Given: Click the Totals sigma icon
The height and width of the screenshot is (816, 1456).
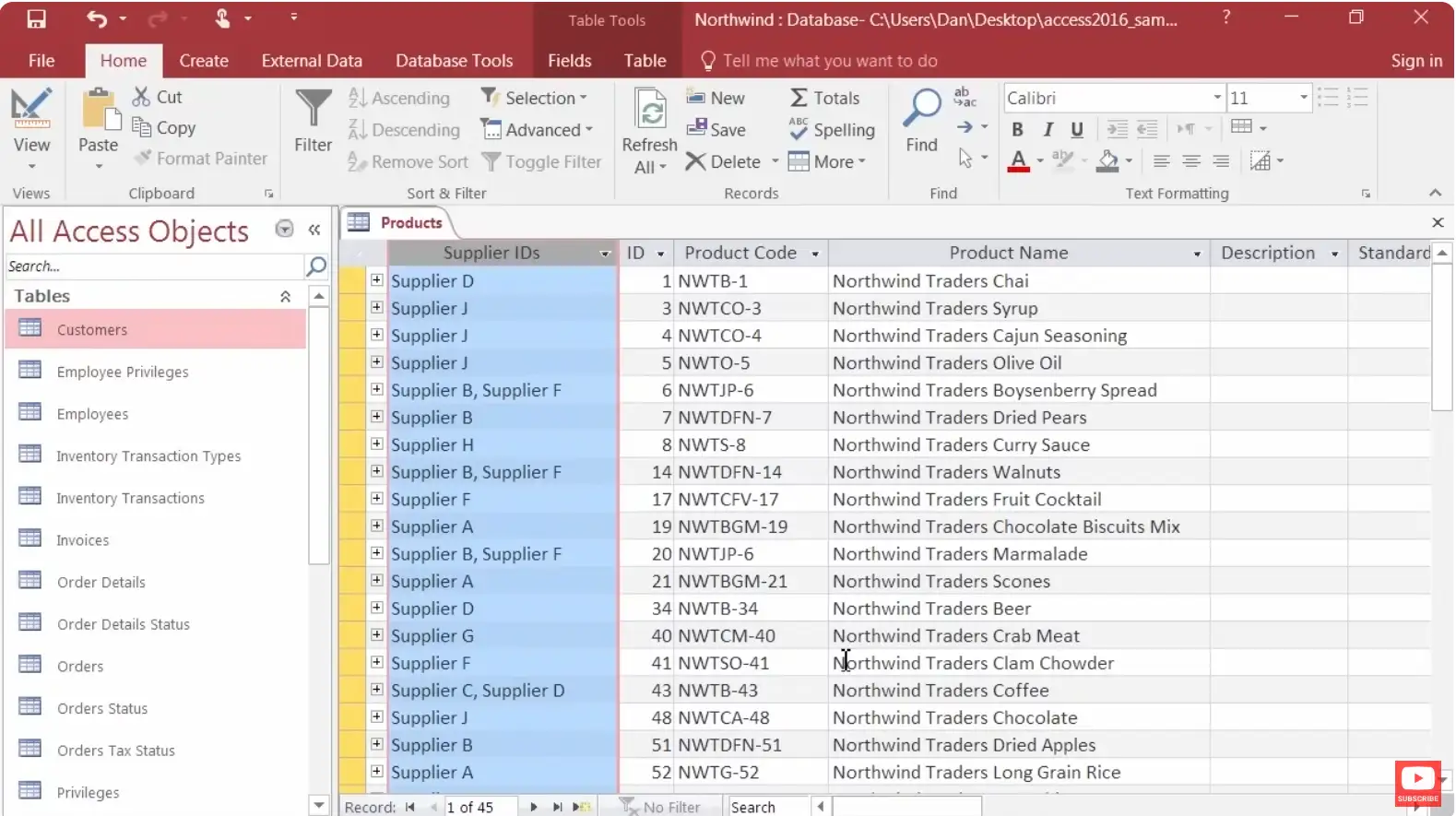Looking at the screenshot, I should [x=799, y=98].
